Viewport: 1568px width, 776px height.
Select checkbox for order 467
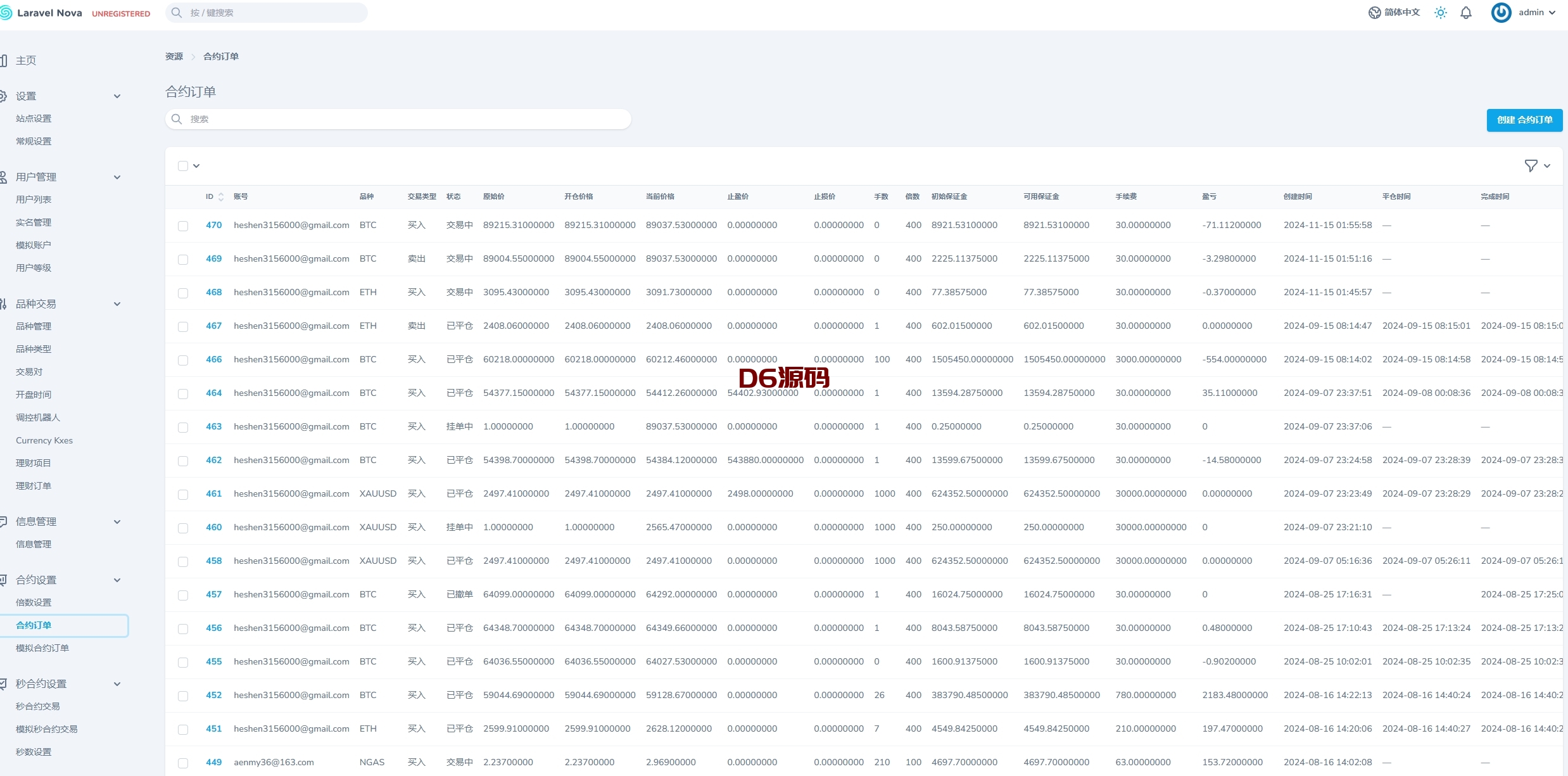(x=183, y=327)
